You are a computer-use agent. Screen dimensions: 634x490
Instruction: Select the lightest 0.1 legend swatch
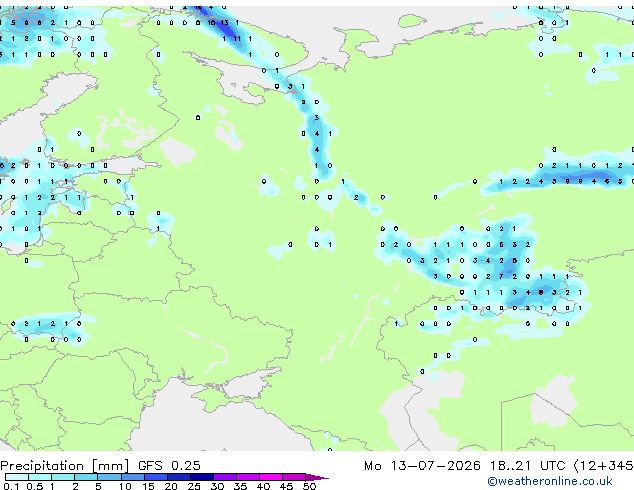17,477
